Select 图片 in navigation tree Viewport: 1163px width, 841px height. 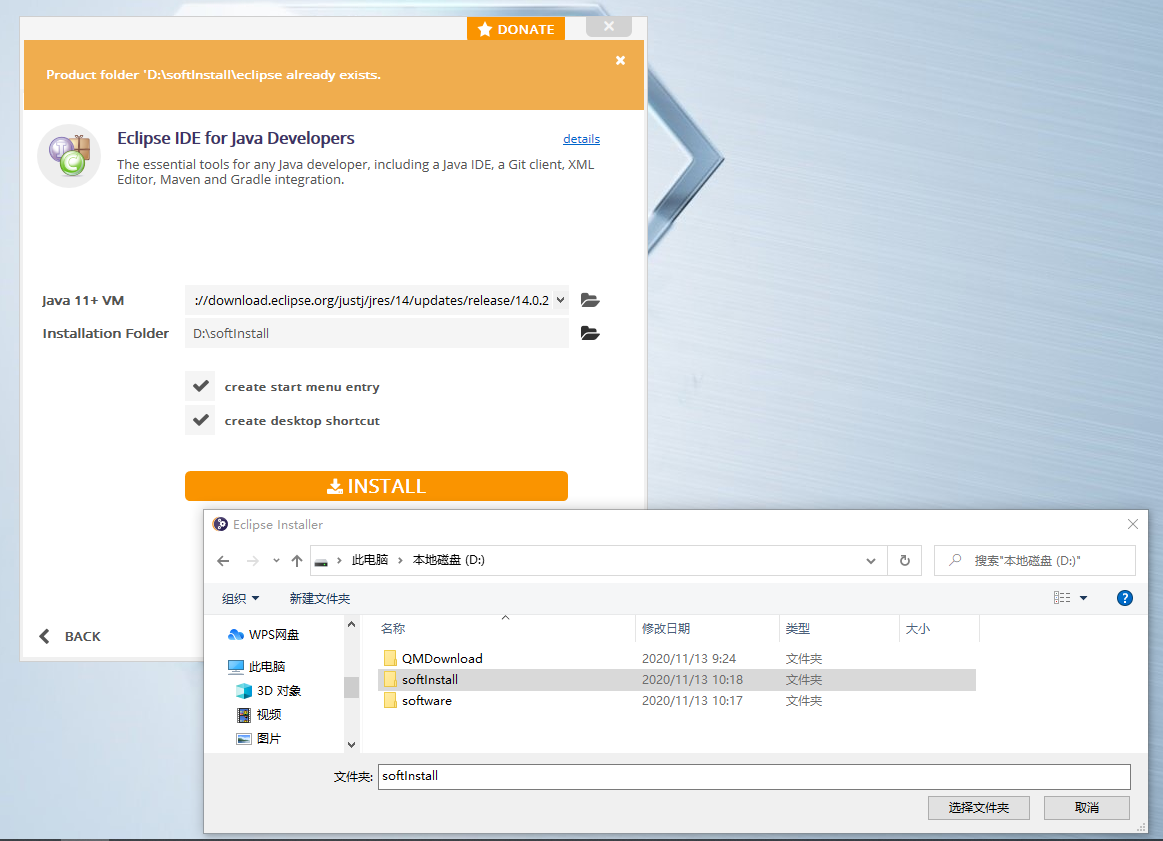[259, 739]
